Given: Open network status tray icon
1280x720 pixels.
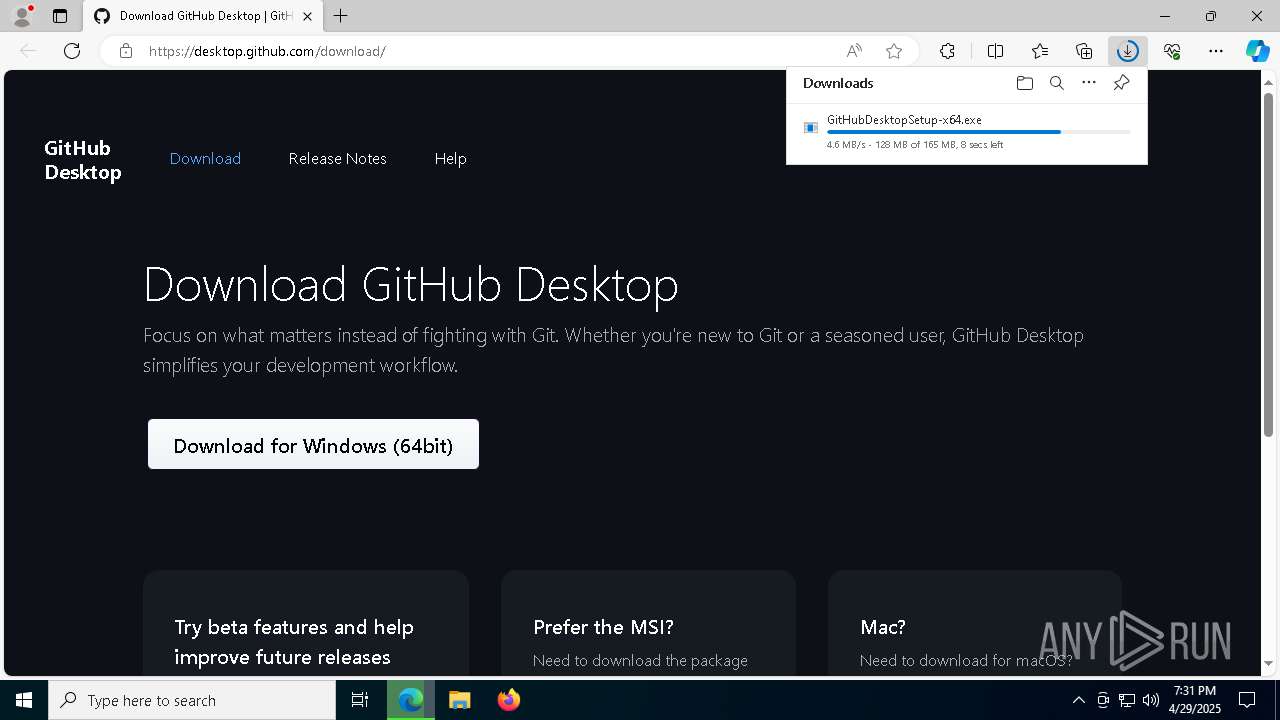Looking at the screenshot, I should tap(1127, 700).
